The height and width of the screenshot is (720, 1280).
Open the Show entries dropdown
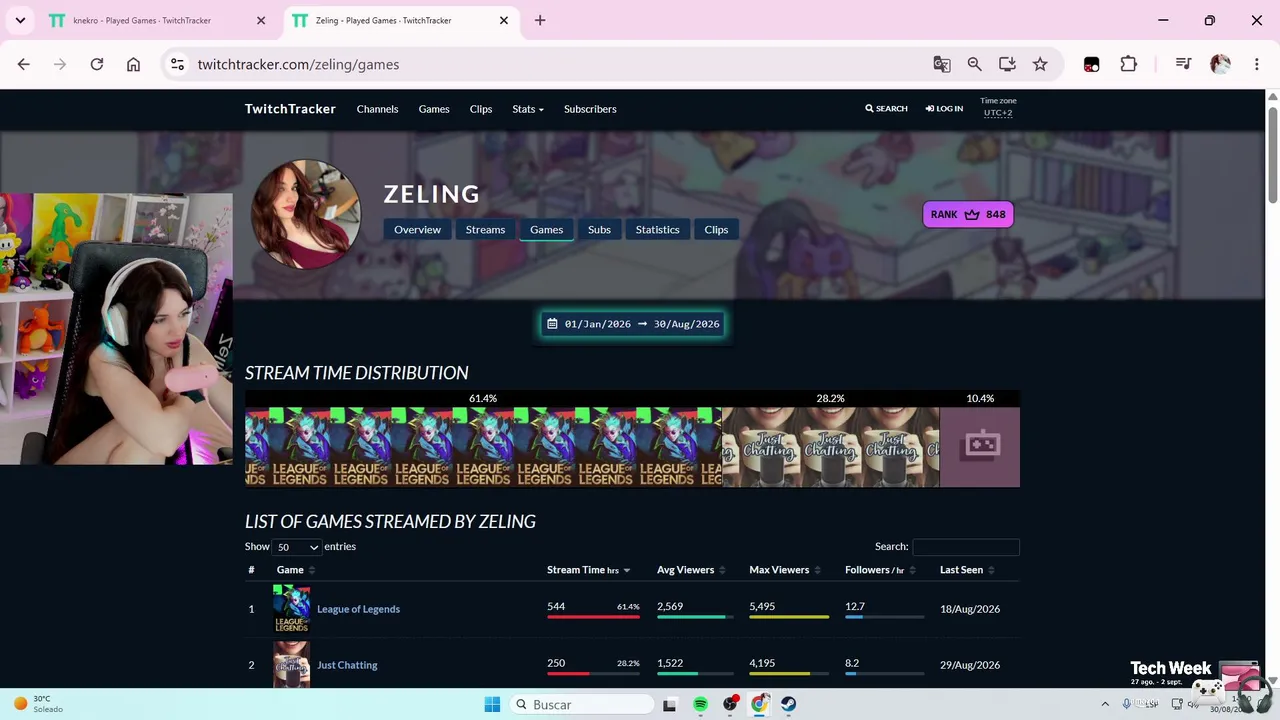point(297,547)
